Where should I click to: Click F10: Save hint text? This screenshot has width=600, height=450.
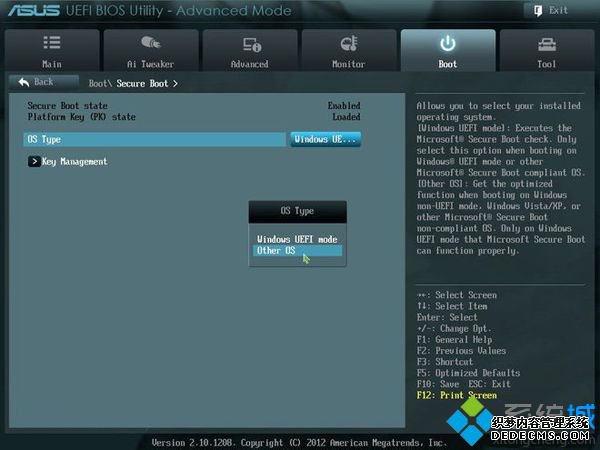[x=438, y=384]
